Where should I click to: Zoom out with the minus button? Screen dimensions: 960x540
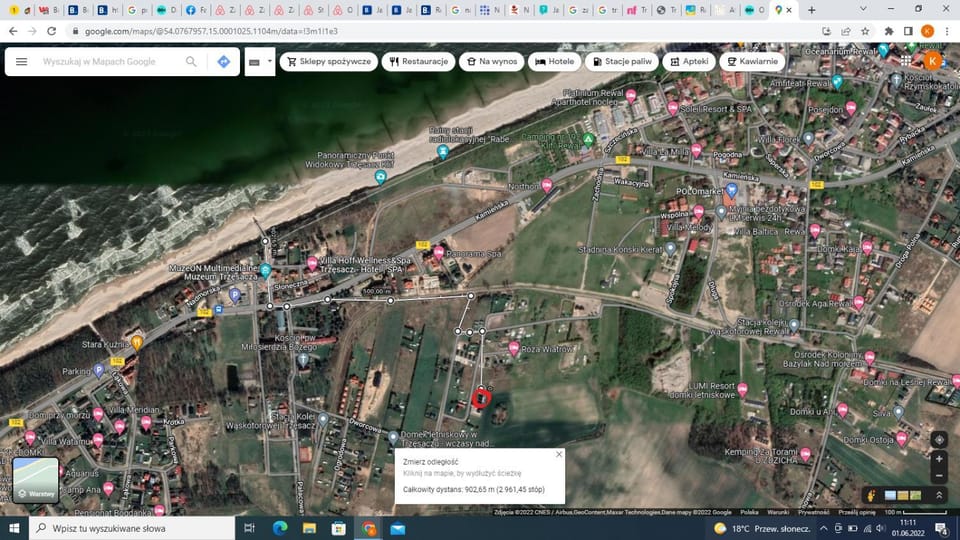tap(939, 476)
